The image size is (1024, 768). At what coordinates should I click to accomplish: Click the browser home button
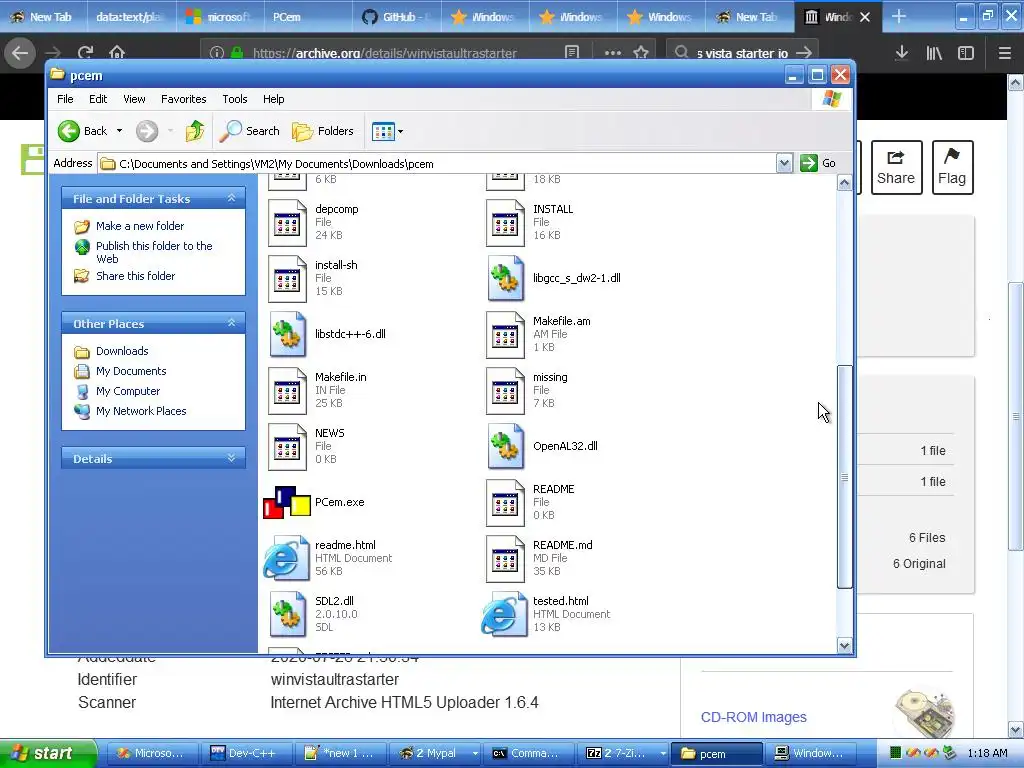[x=117, y=53]
